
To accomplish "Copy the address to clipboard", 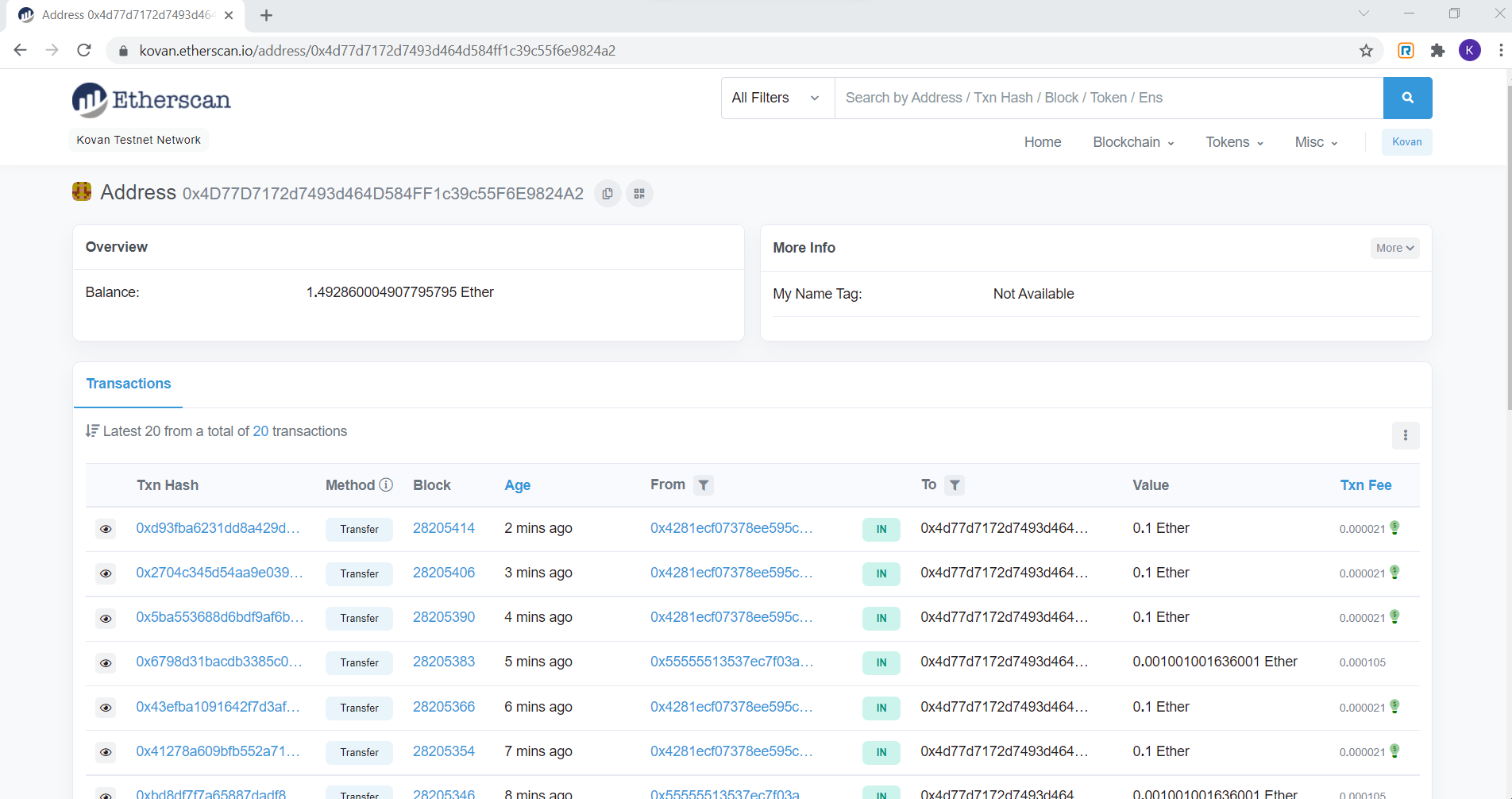I will coord(607,194).
